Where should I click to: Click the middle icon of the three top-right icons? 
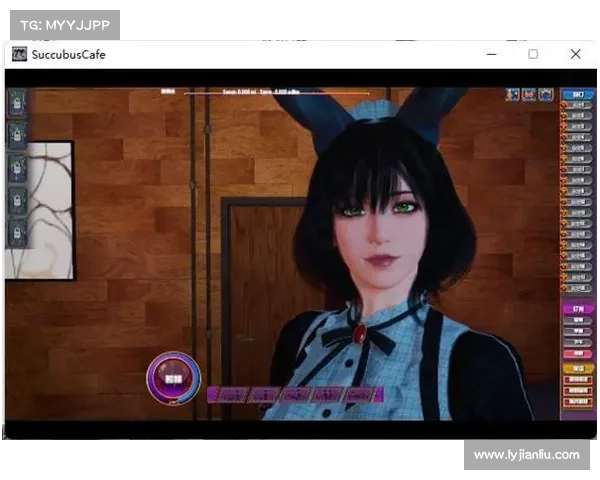[x=529, y=95]
